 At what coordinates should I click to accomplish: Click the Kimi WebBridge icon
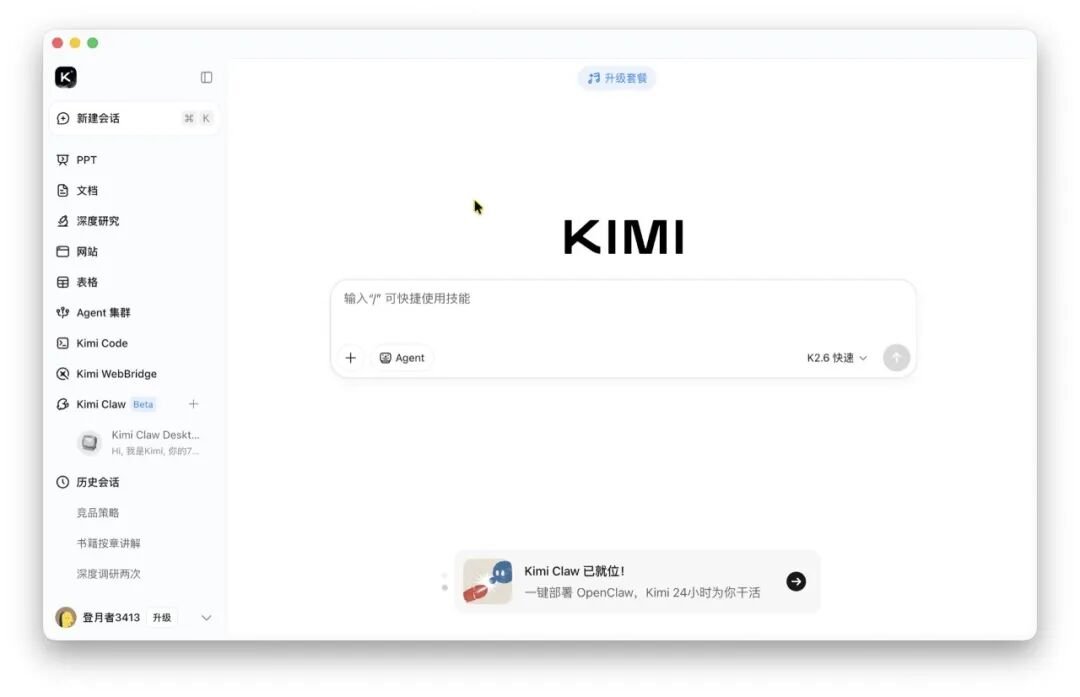coord(63,373)
